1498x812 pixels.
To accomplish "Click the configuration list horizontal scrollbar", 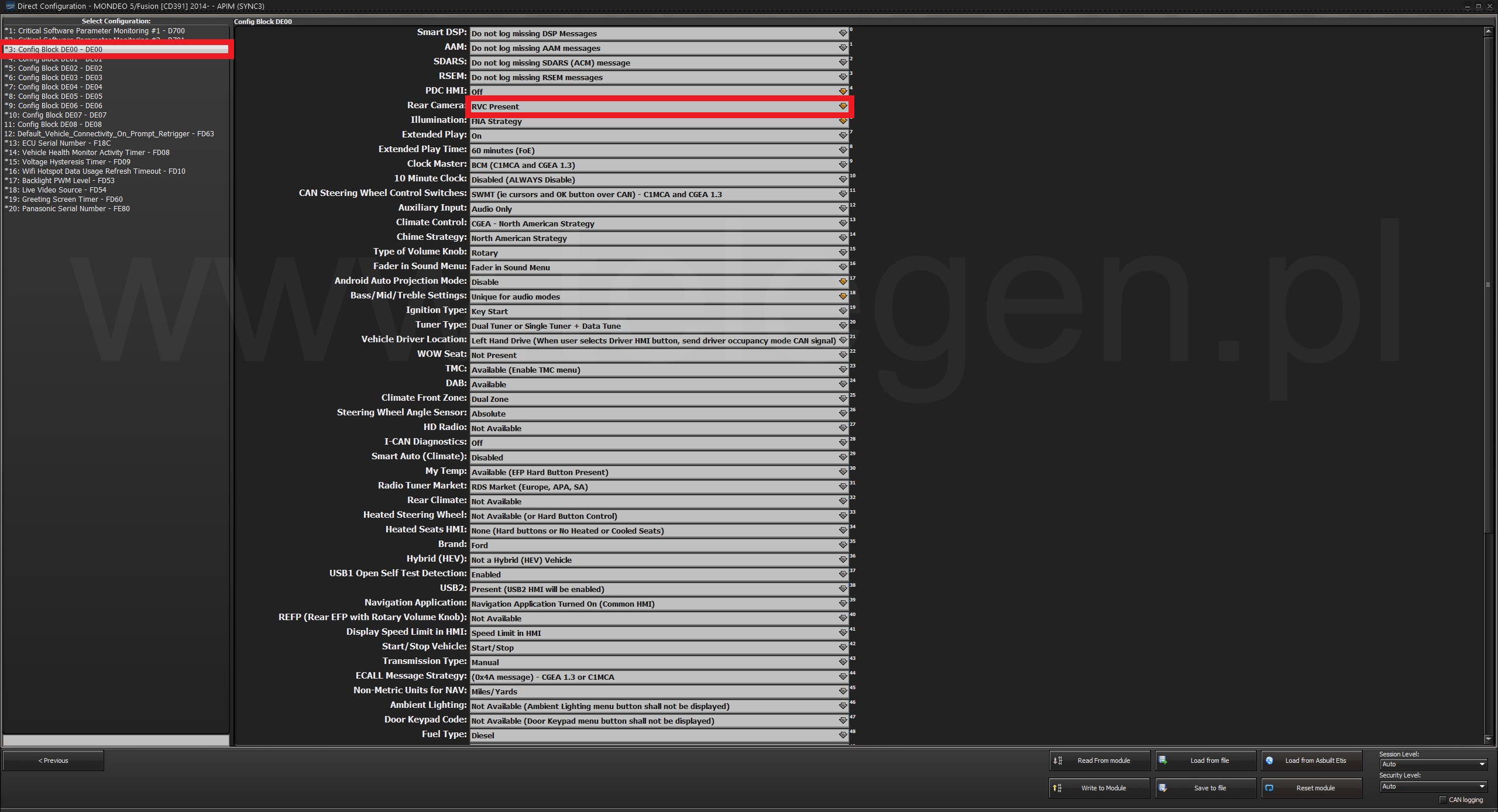I will pos(116,740).
